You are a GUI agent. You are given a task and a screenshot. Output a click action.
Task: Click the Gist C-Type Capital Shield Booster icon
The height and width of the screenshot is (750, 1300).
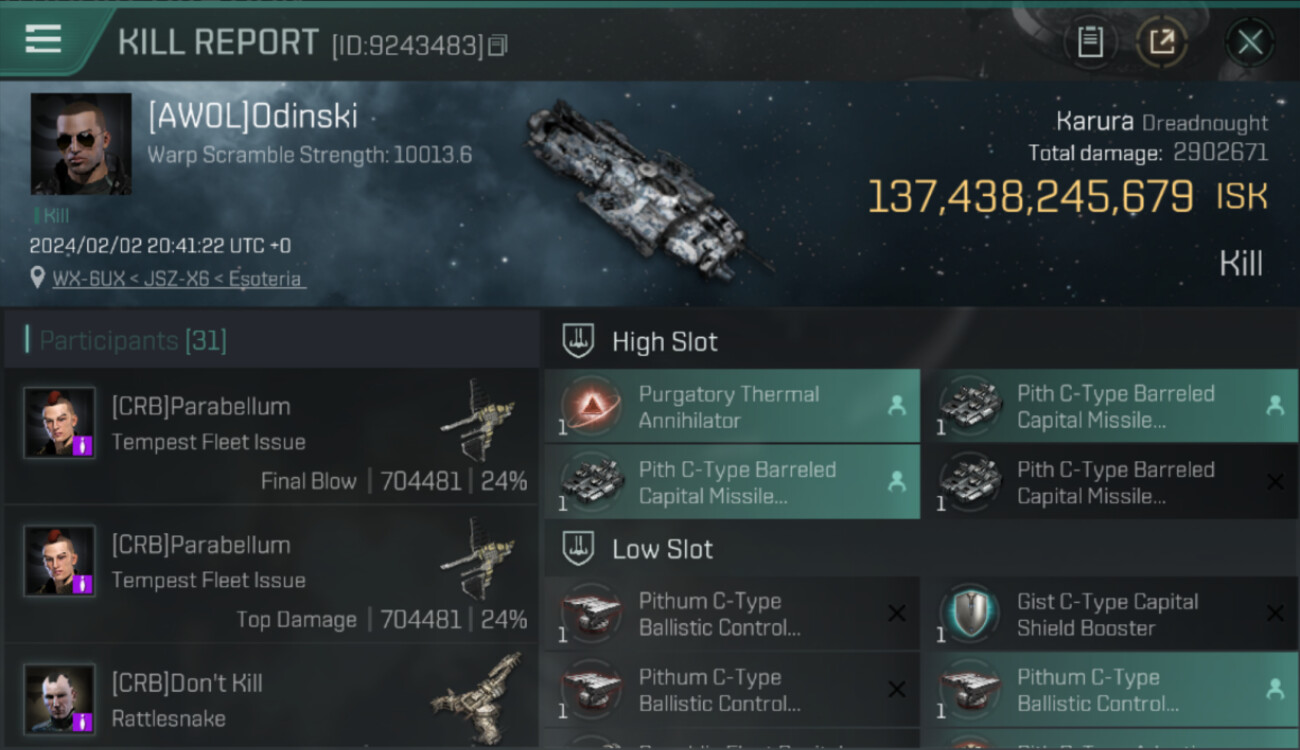969,613
